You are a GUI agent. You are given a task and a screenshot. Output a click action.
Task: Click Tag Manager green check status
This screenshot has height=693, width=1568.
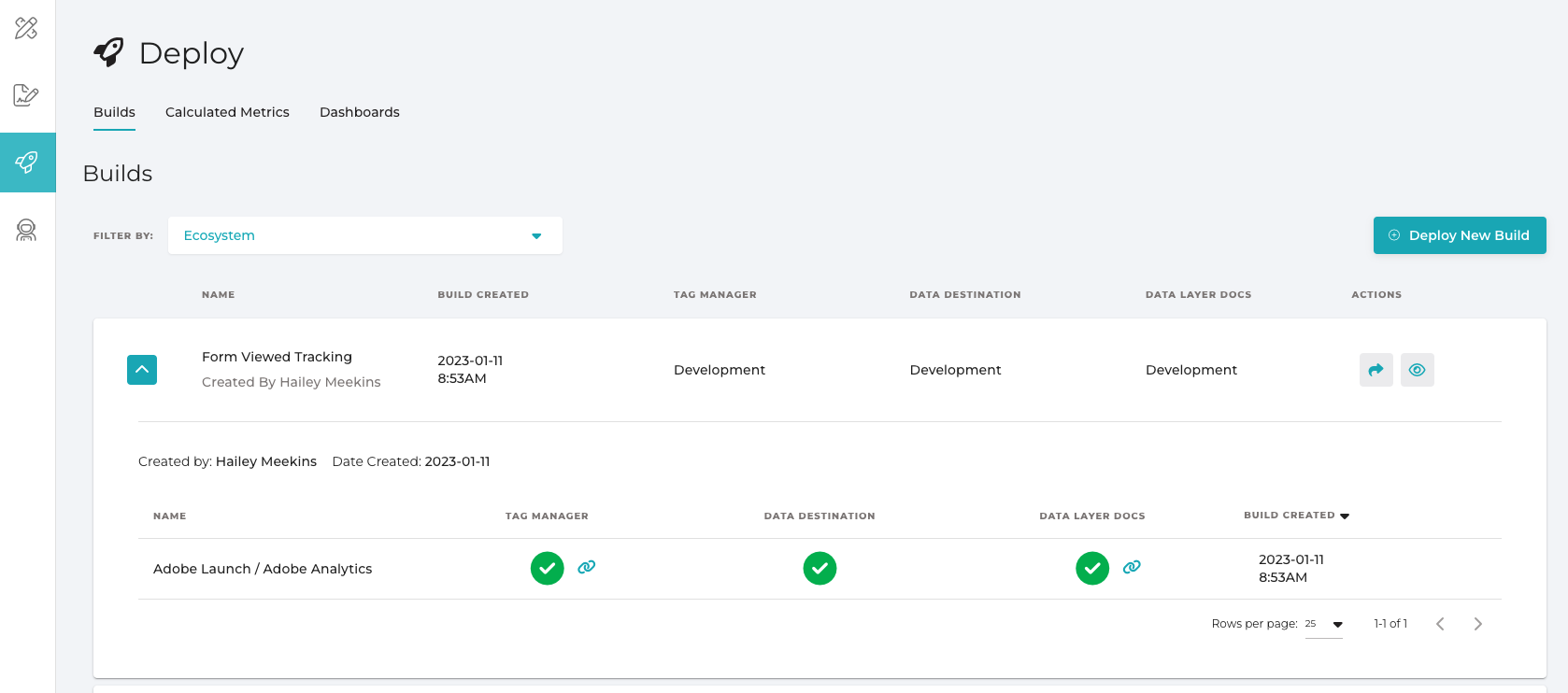tap(548, 568)
